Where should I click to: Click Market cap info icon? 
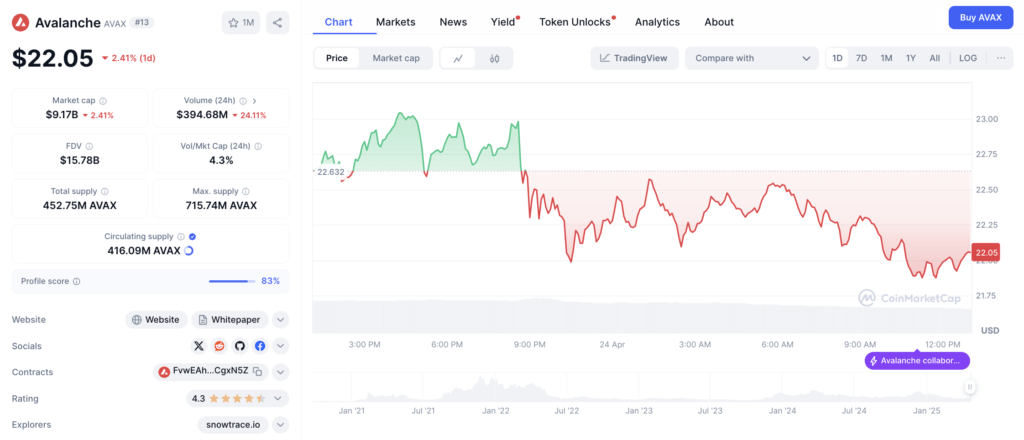(x=103, y=101)
